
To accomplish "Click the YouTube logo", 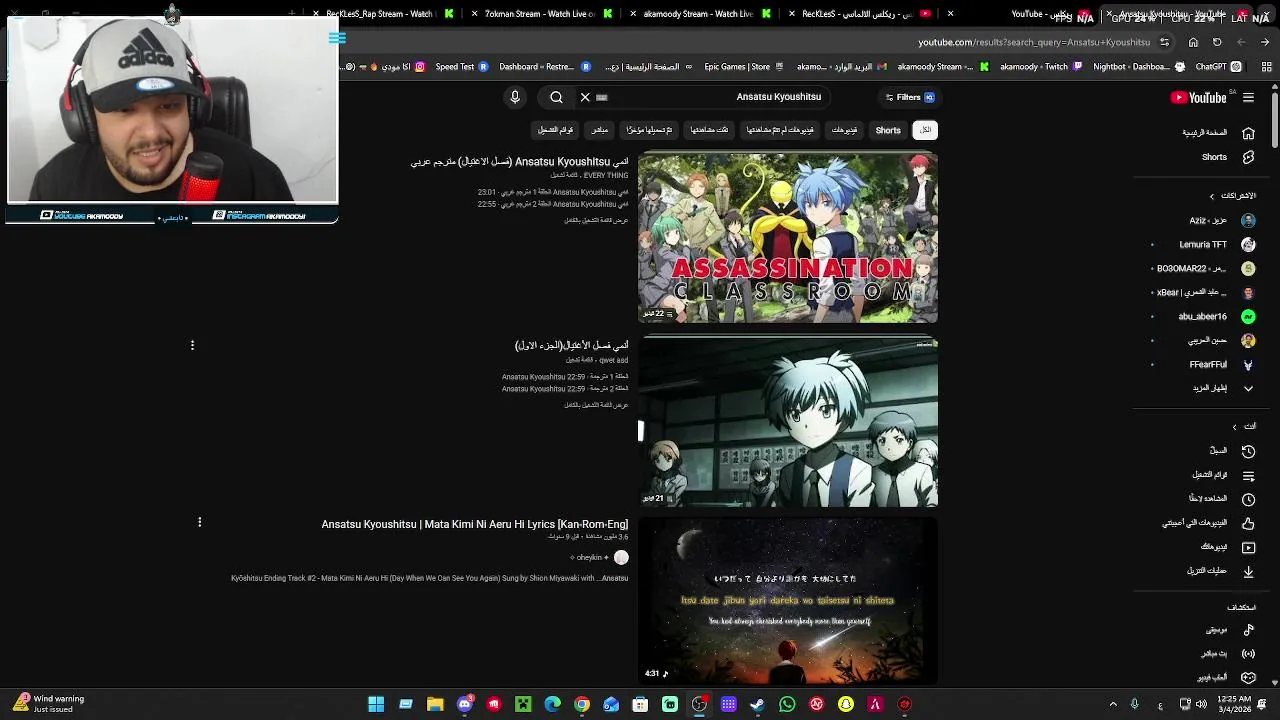I will click(1198, 97).
